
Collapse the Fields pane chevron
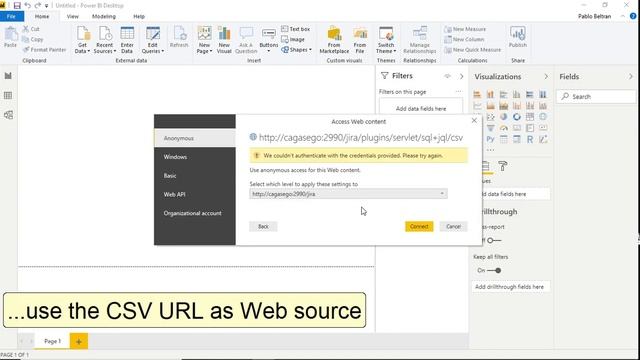pos(631,76)
